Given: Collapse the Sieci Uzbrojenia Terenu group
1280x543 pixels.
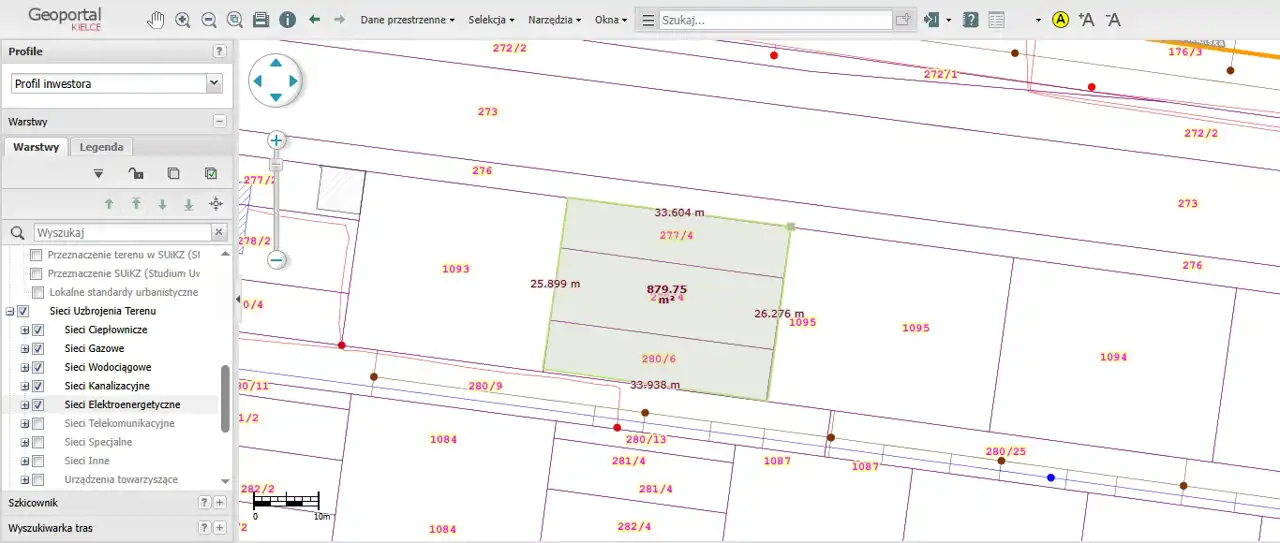Looking at the screenshot, I should tap(10, 311).
